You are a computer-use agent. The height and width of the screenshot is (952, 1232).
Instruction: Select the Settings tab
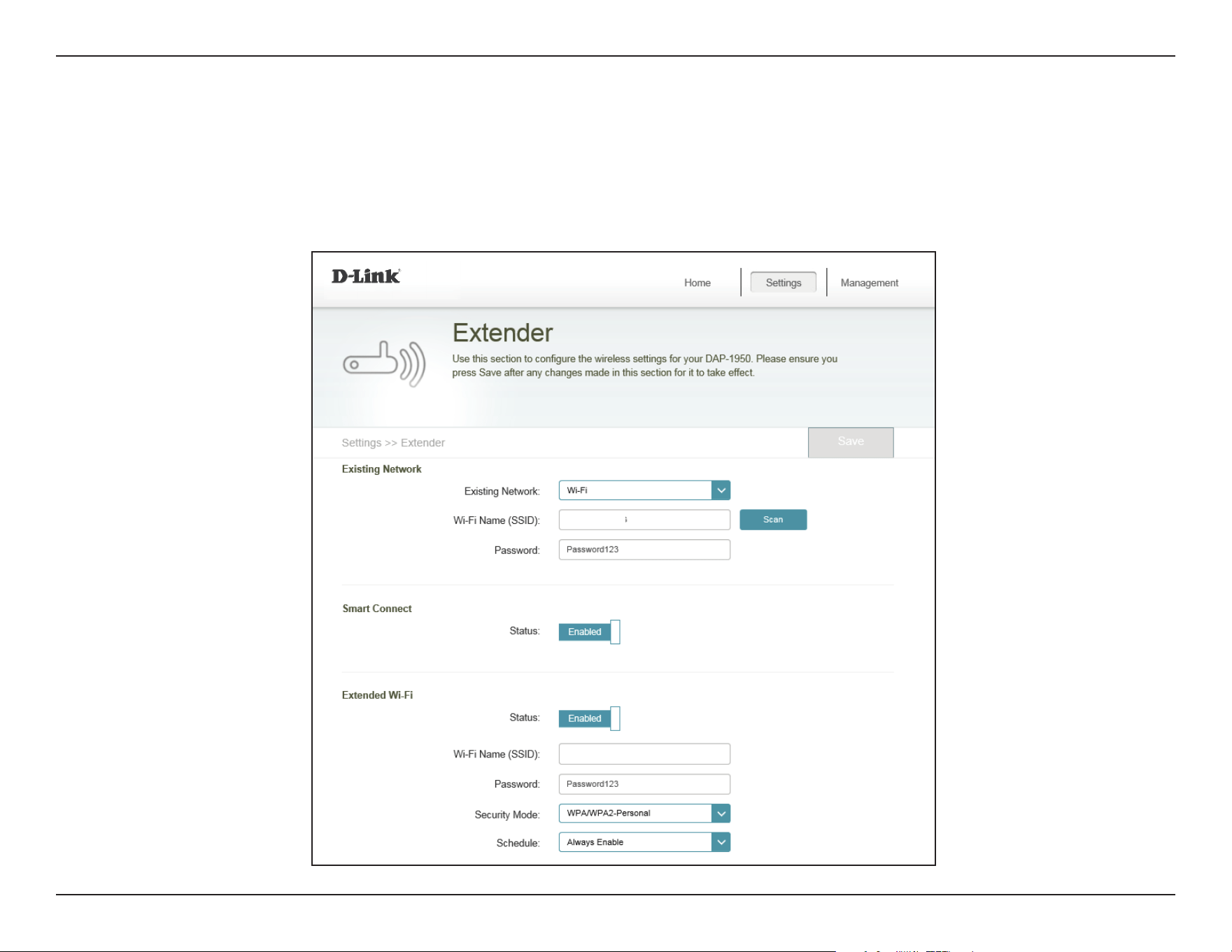point(783,283)
